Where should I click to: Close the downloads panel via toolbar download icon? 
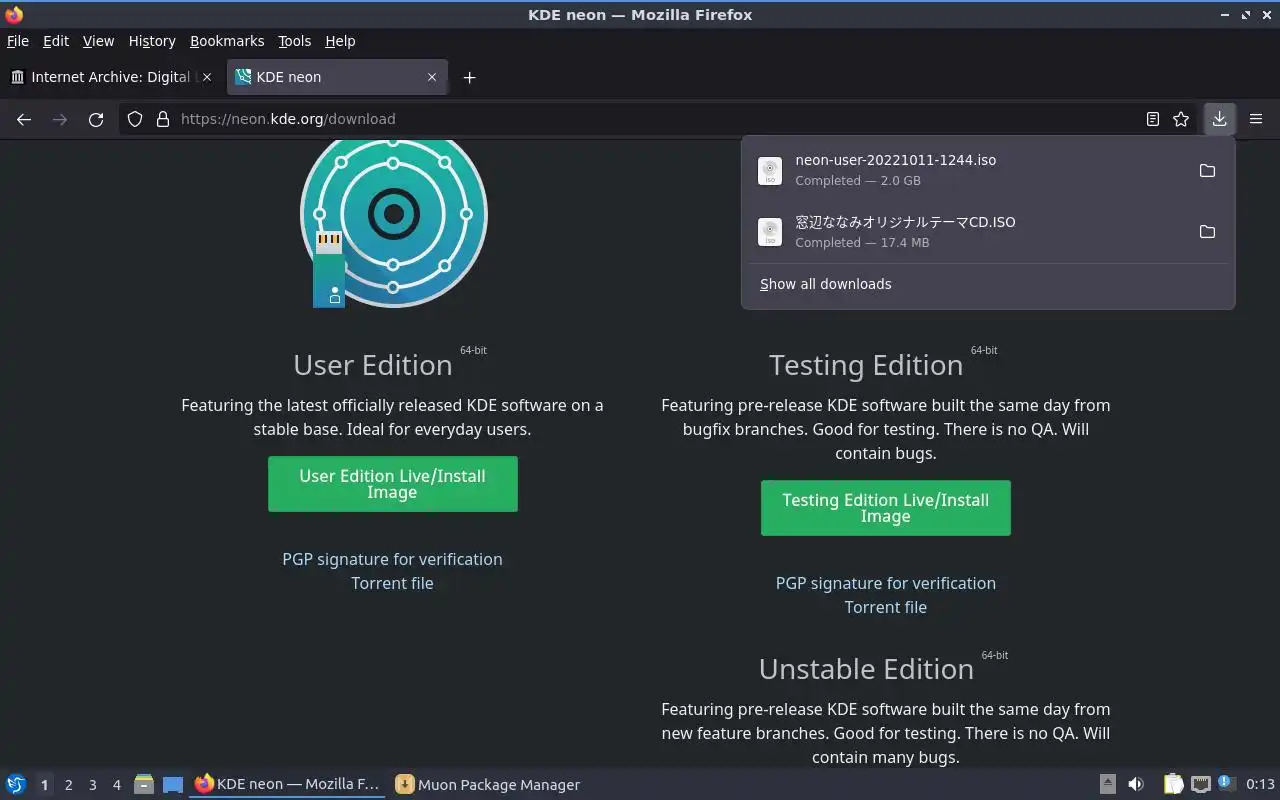pos(1220,119)
